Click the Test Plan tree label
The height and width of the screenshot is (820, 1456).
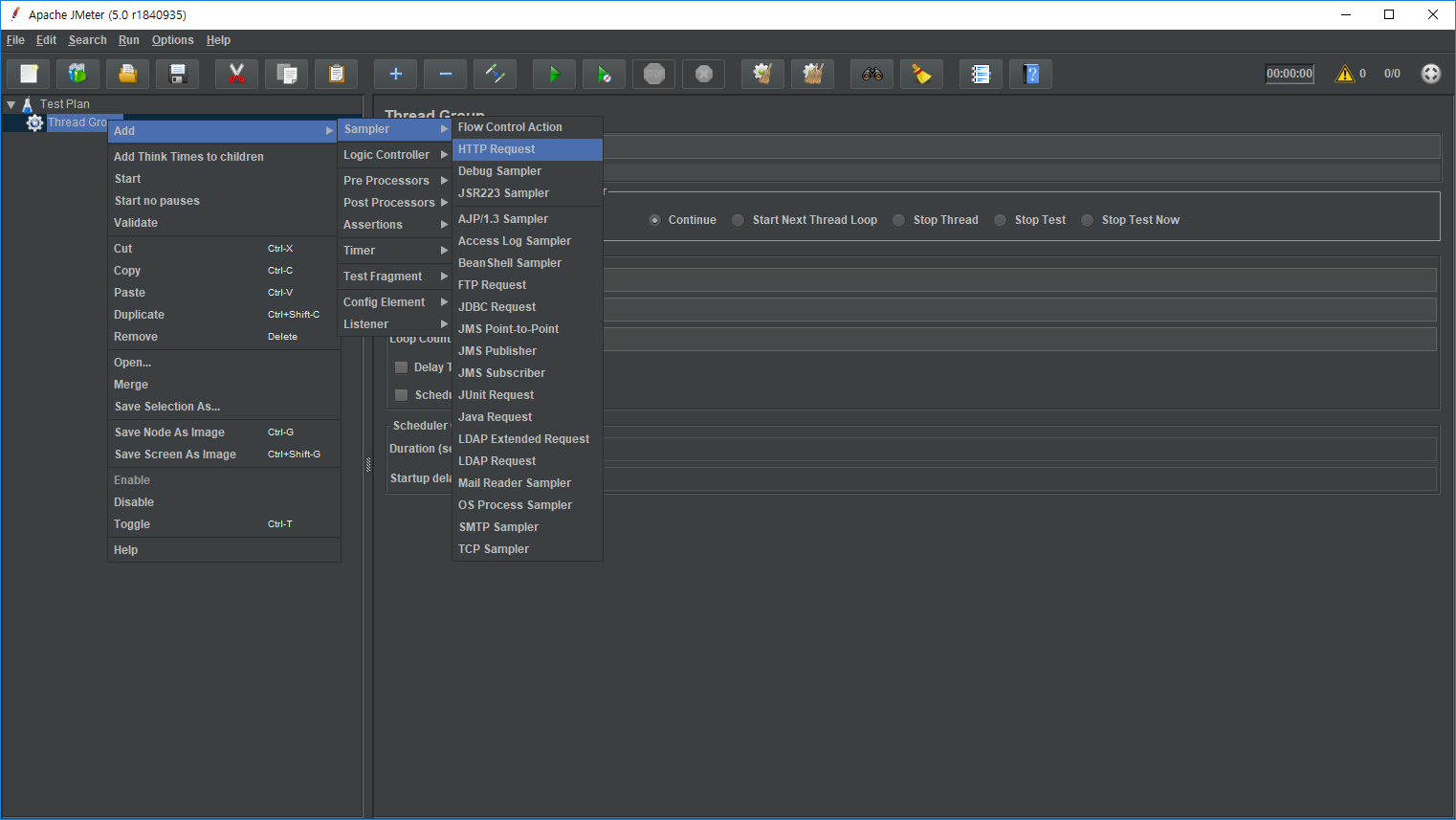click(x=65, y=104)
